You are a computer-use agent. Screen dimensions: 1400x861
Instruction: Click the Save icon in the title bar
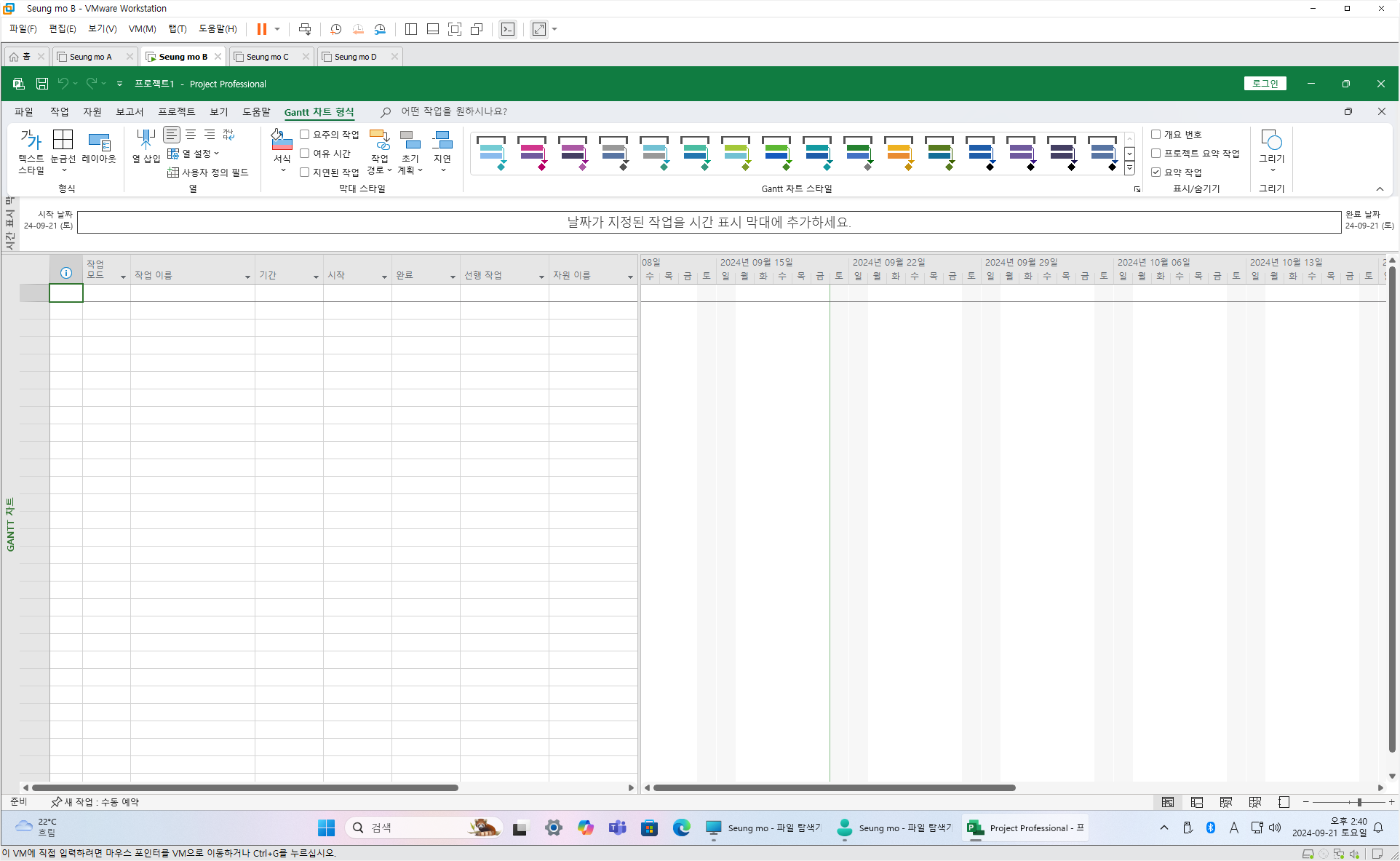click(42, 84)
